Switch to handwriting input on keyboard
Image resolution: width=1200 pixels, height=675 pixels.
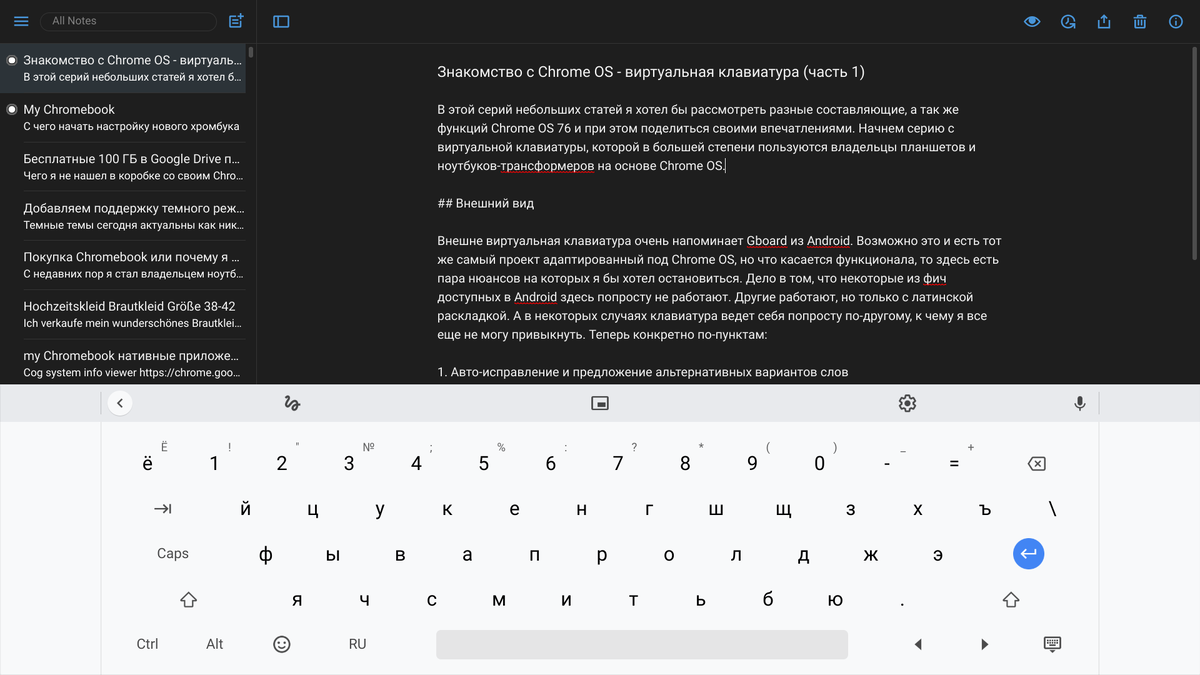point(292,403)
